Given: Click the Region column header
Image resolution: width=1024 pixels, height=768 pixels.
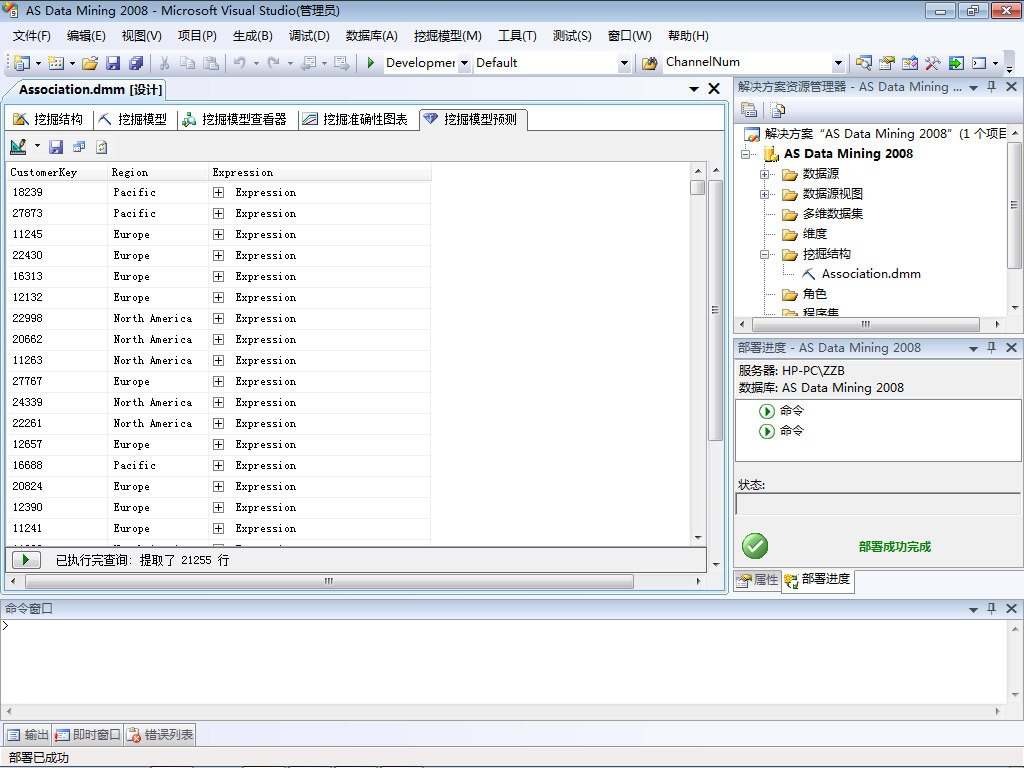Looking at the screenshot, I should [x=158, y=172].
